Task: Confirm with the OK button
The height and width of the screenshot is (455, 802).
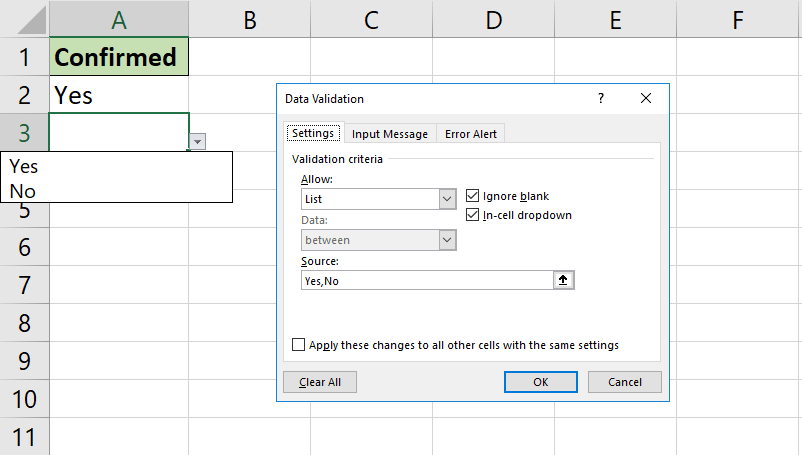Action: tap(541, 382)
